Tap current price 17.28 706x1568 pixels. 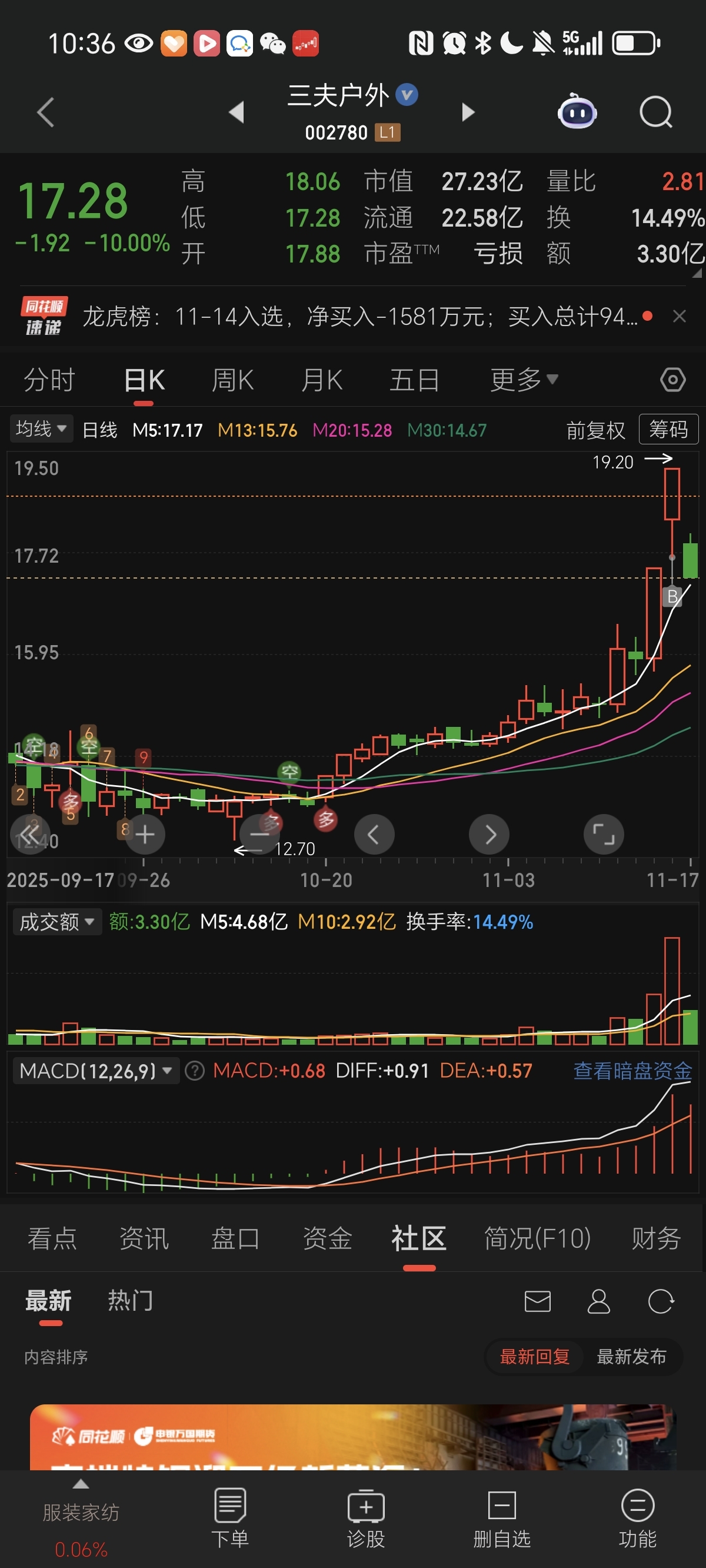point(72,201)
